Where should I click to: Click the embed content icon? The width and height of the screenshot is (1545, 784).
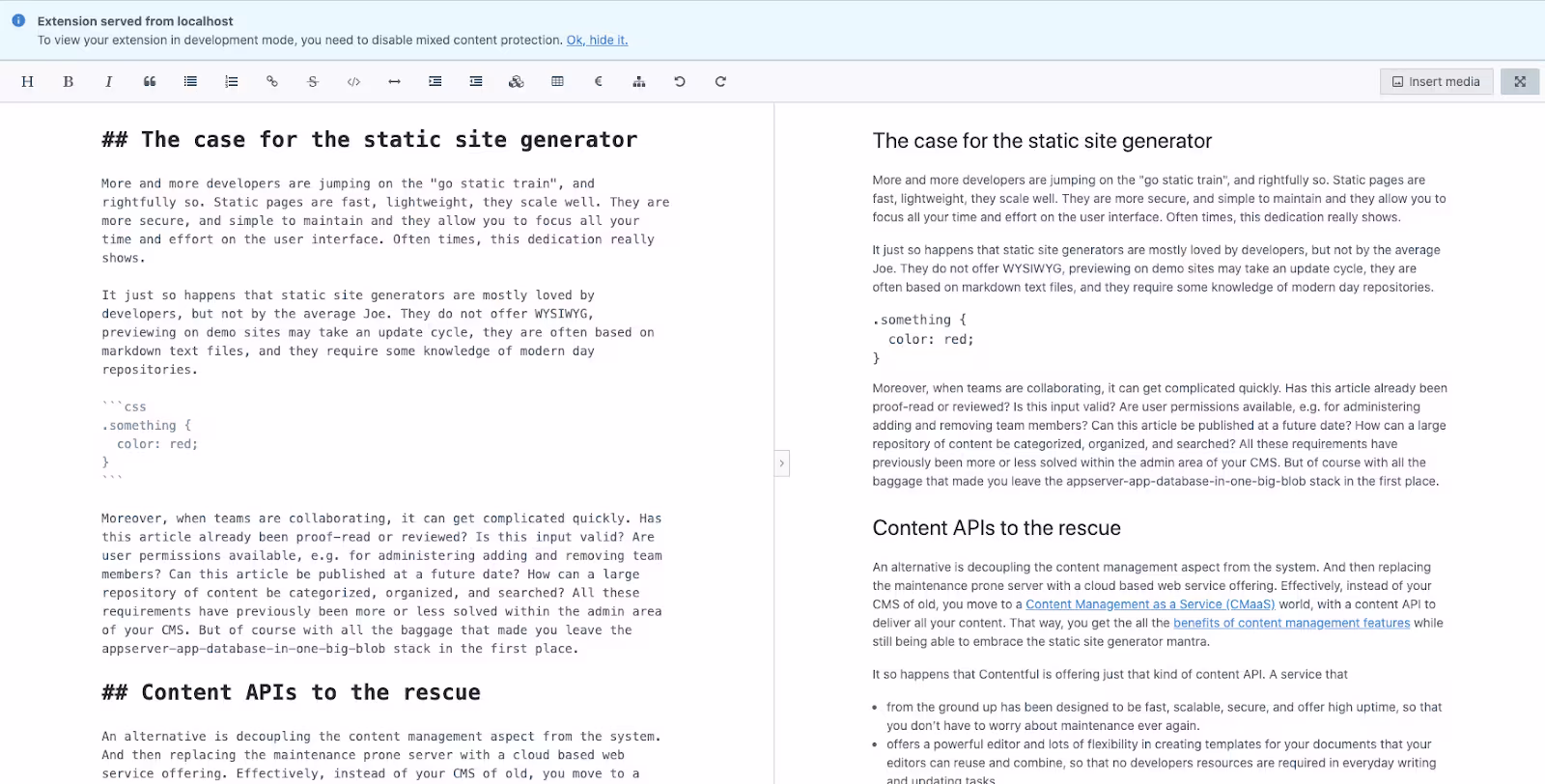[517, 82]
